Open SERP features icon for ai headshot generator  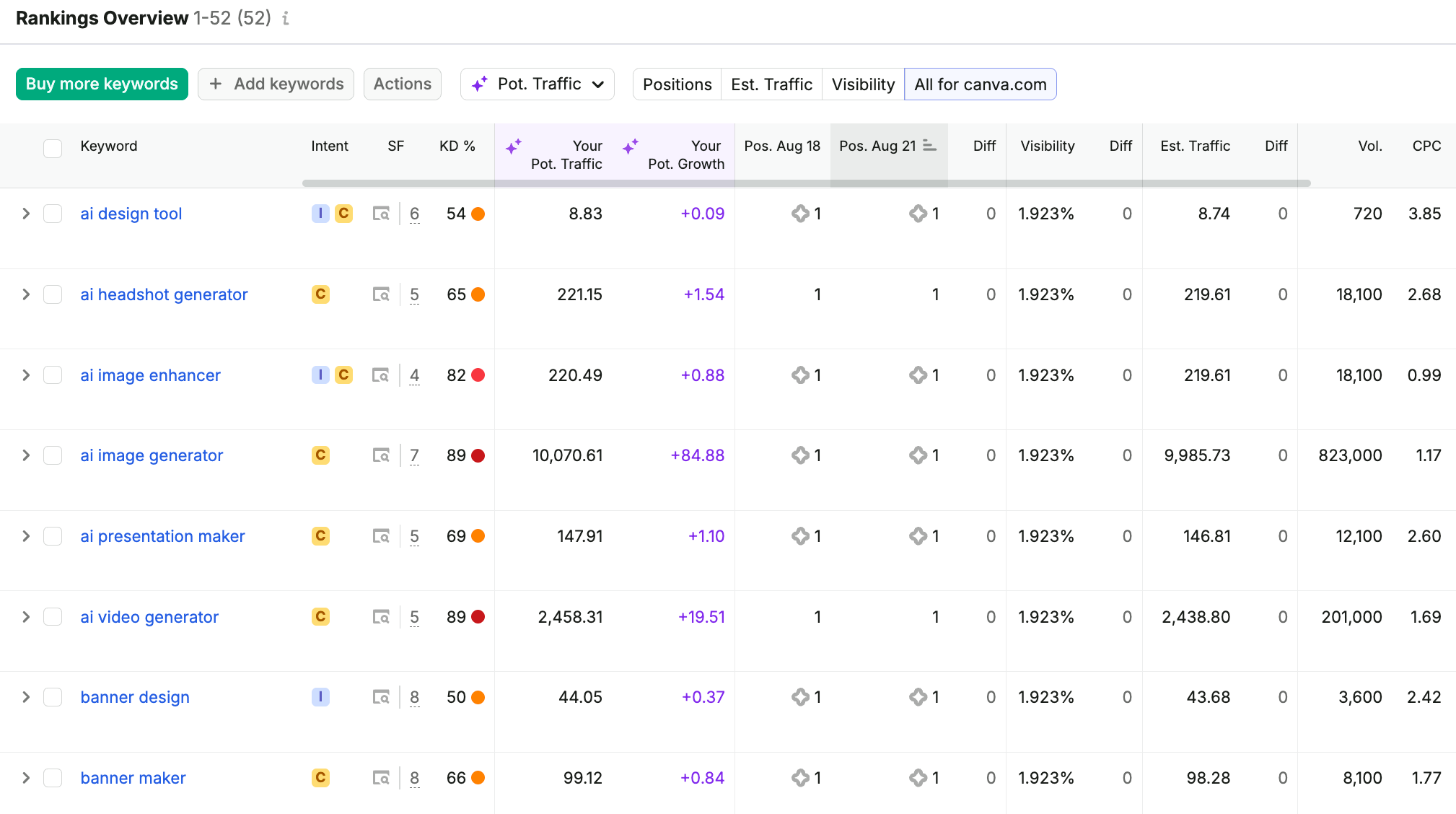(x=381, y=294)
